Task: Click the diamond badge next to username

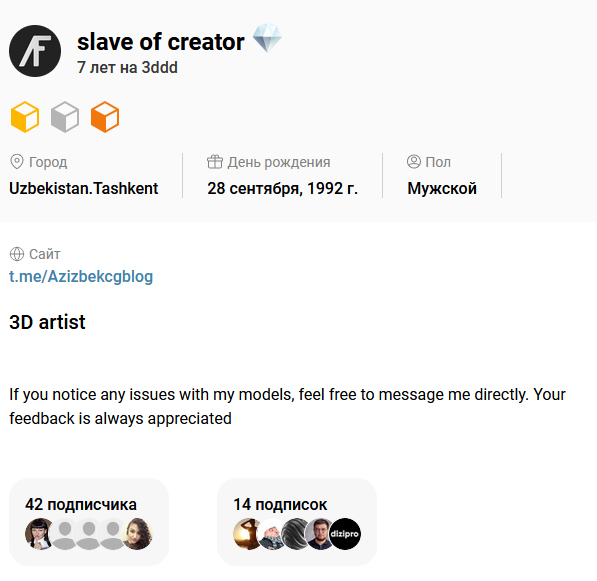Action: click(267, 38)
